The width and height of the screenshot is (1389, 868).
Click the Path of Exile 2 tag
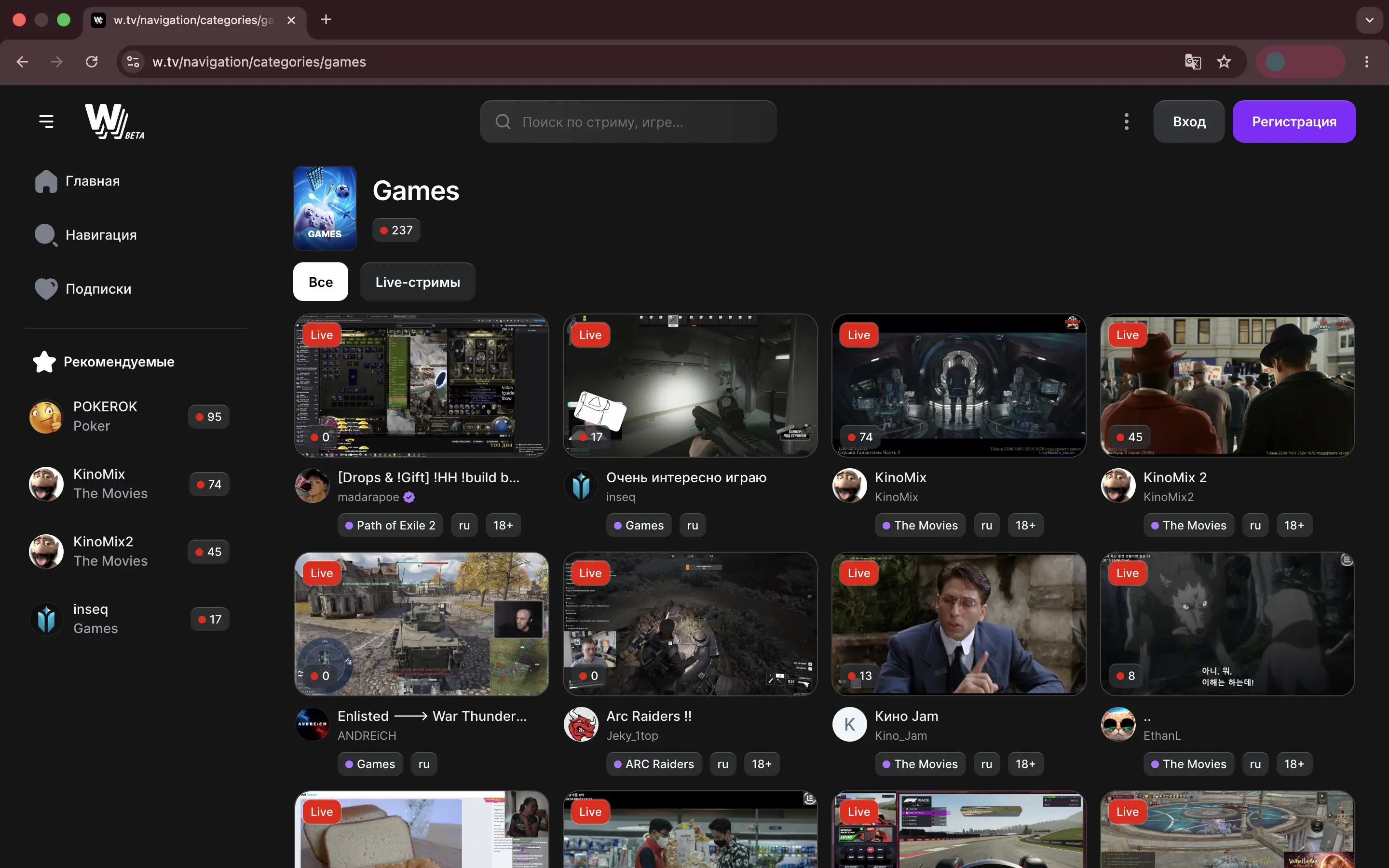390,525
